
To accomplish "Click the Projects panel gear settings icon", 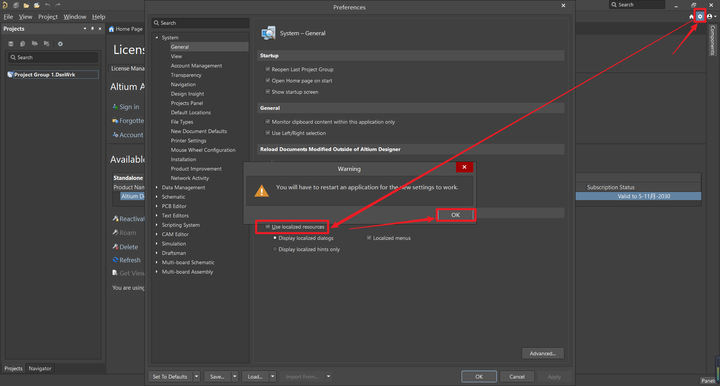I will pyautogui.click(x=60, y=44).
